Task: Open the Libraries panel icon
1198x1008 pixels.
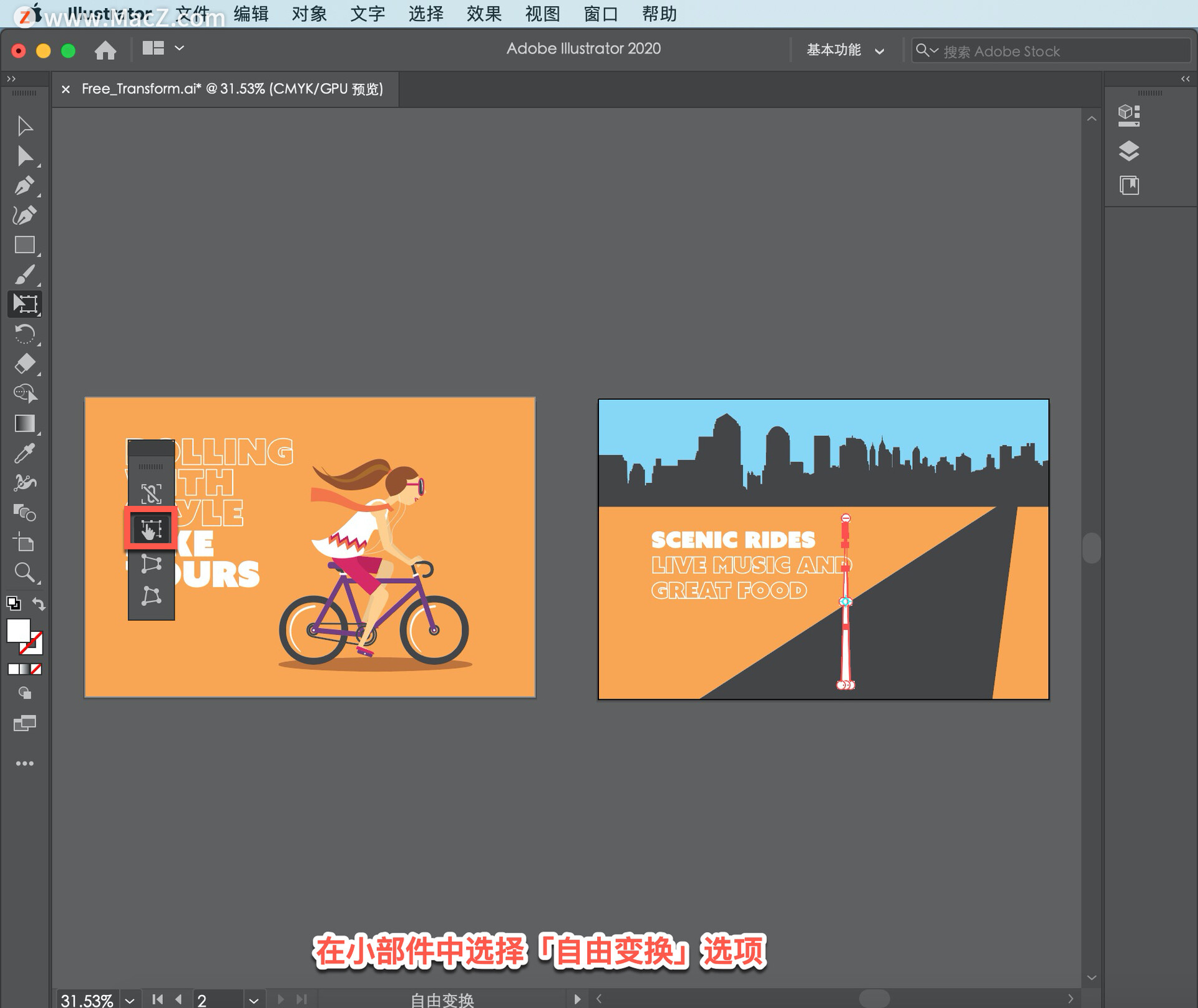Action: pyautogui.click(x=1129, y=185)
